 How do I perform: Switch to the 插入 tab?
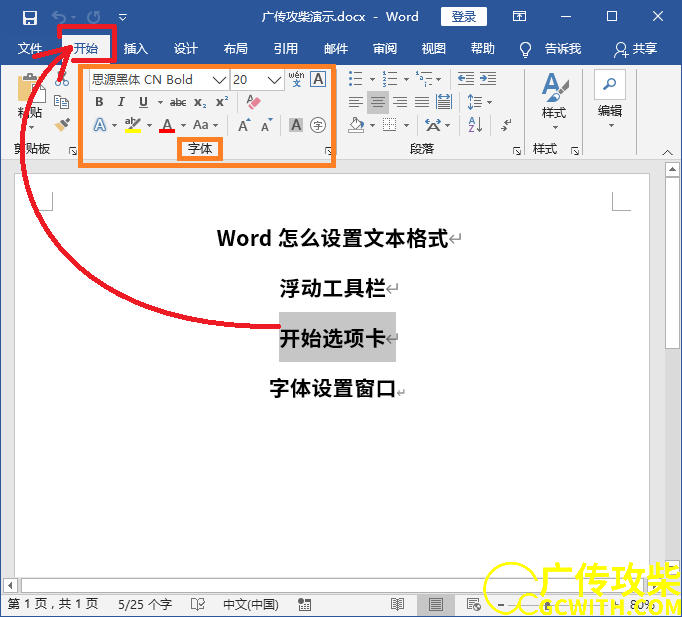pyautogui.click(x=135, y=48)
